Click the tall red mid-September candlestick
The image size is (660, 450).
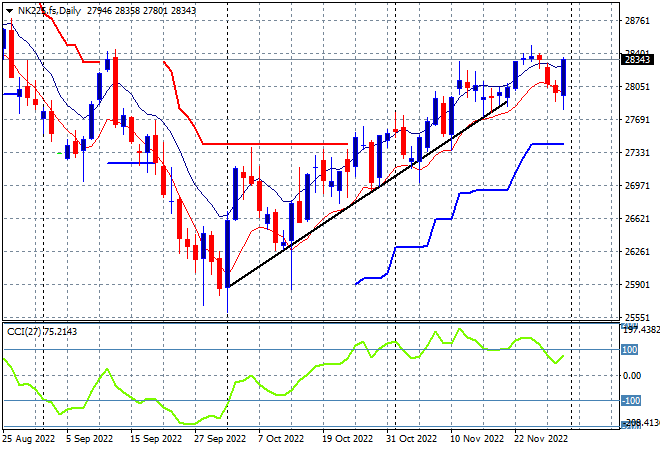[x=115, y=91]
